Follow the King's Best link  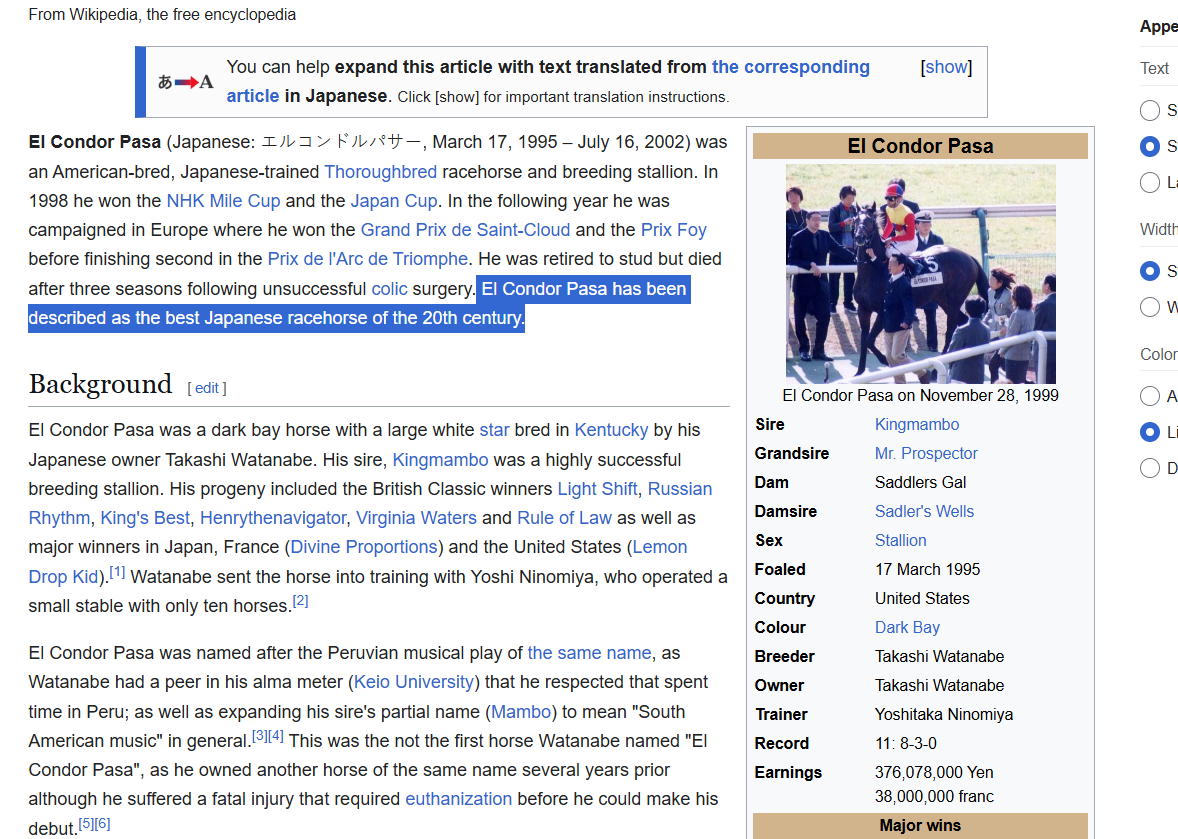click(x=145, y=518)
